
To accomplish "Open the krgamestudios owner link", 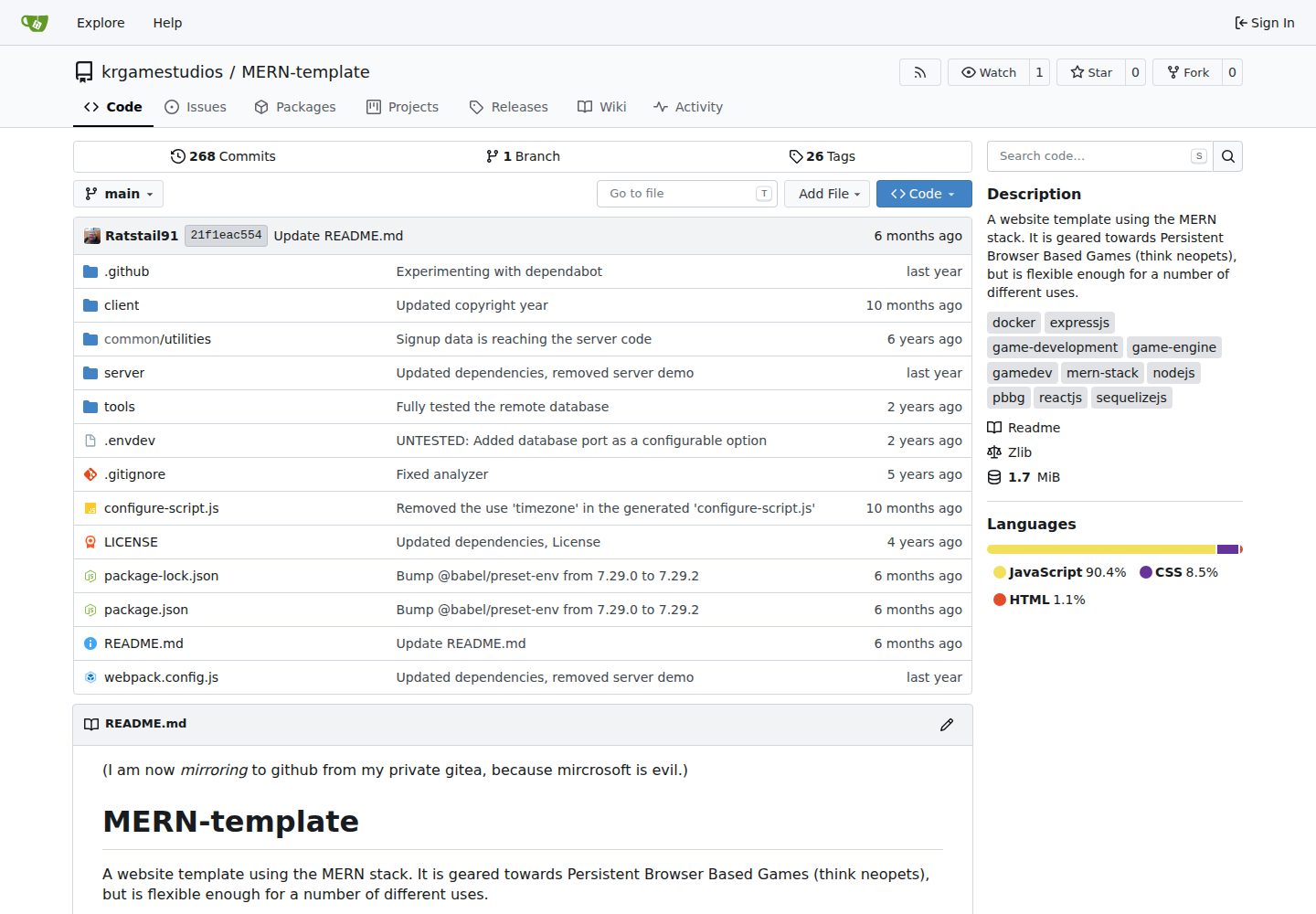I will pyautogui.click(x=162, y=72).
